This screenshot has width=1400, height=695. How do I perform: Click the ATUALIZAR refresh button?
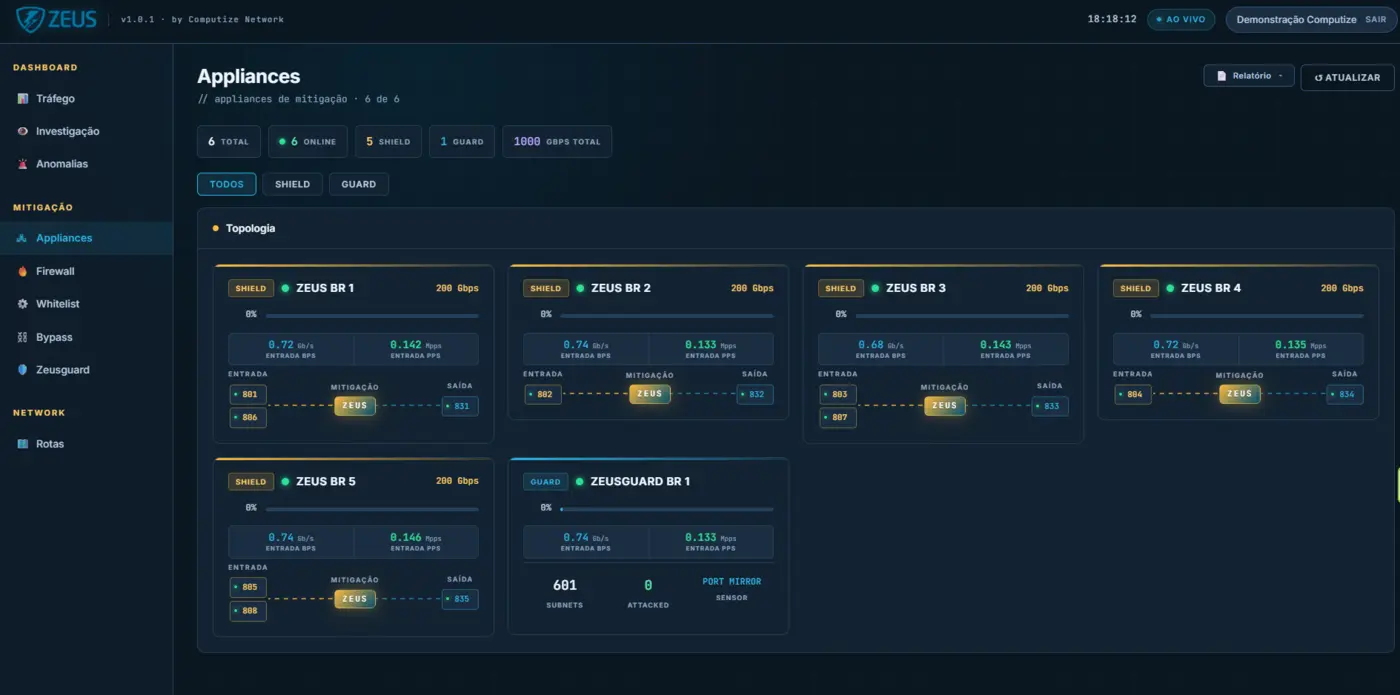[x=1347, y=77]
